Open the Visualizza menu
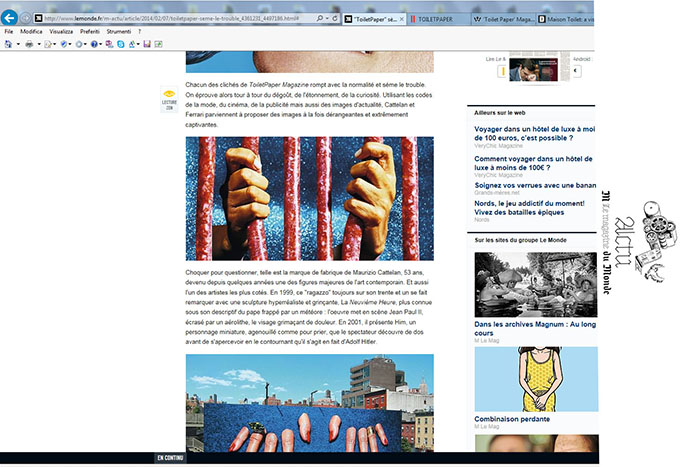680x467 pixels. click(61, 32)
